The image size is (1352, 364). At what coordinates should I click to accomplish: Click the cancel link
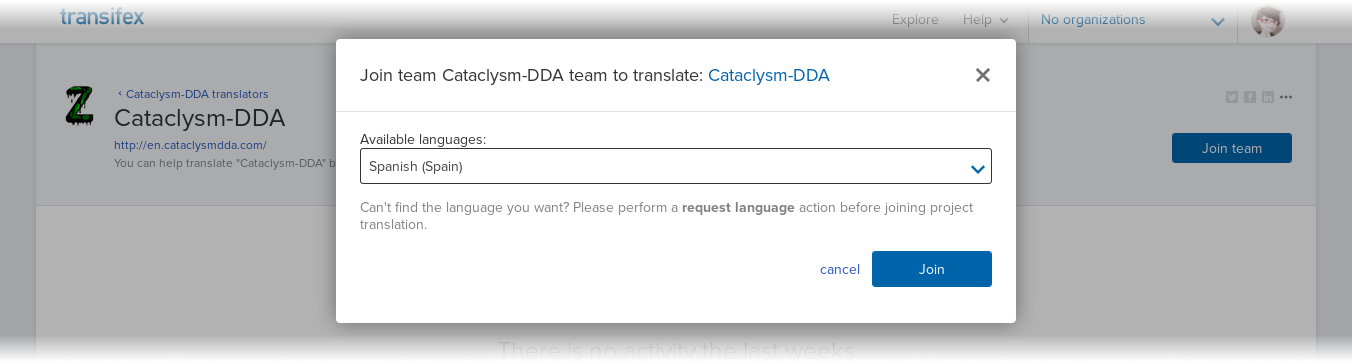[840, 269]
